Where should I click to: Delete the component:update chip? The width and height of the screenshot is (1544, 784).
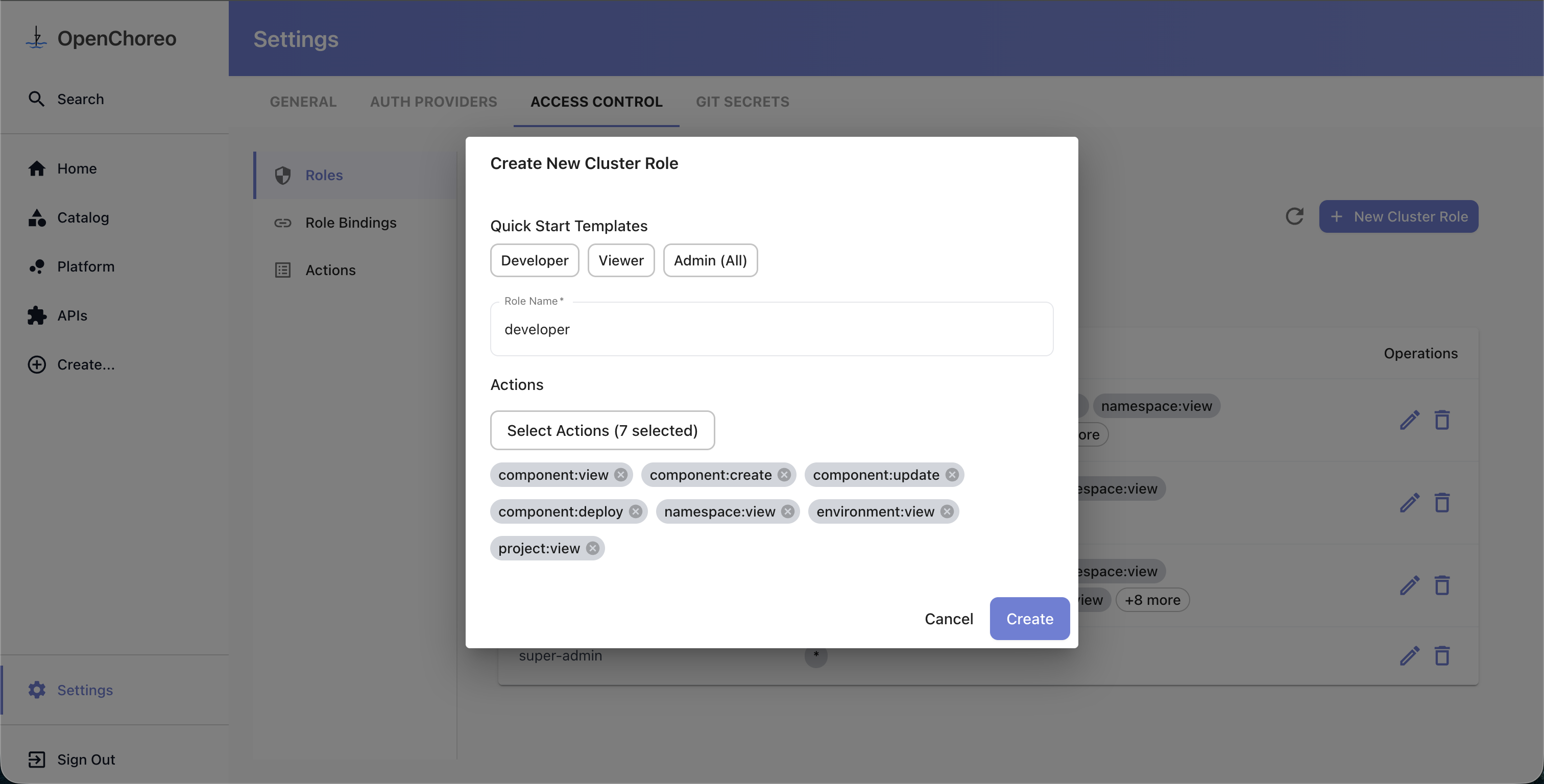pyautogui.click(x=952, y=475)
